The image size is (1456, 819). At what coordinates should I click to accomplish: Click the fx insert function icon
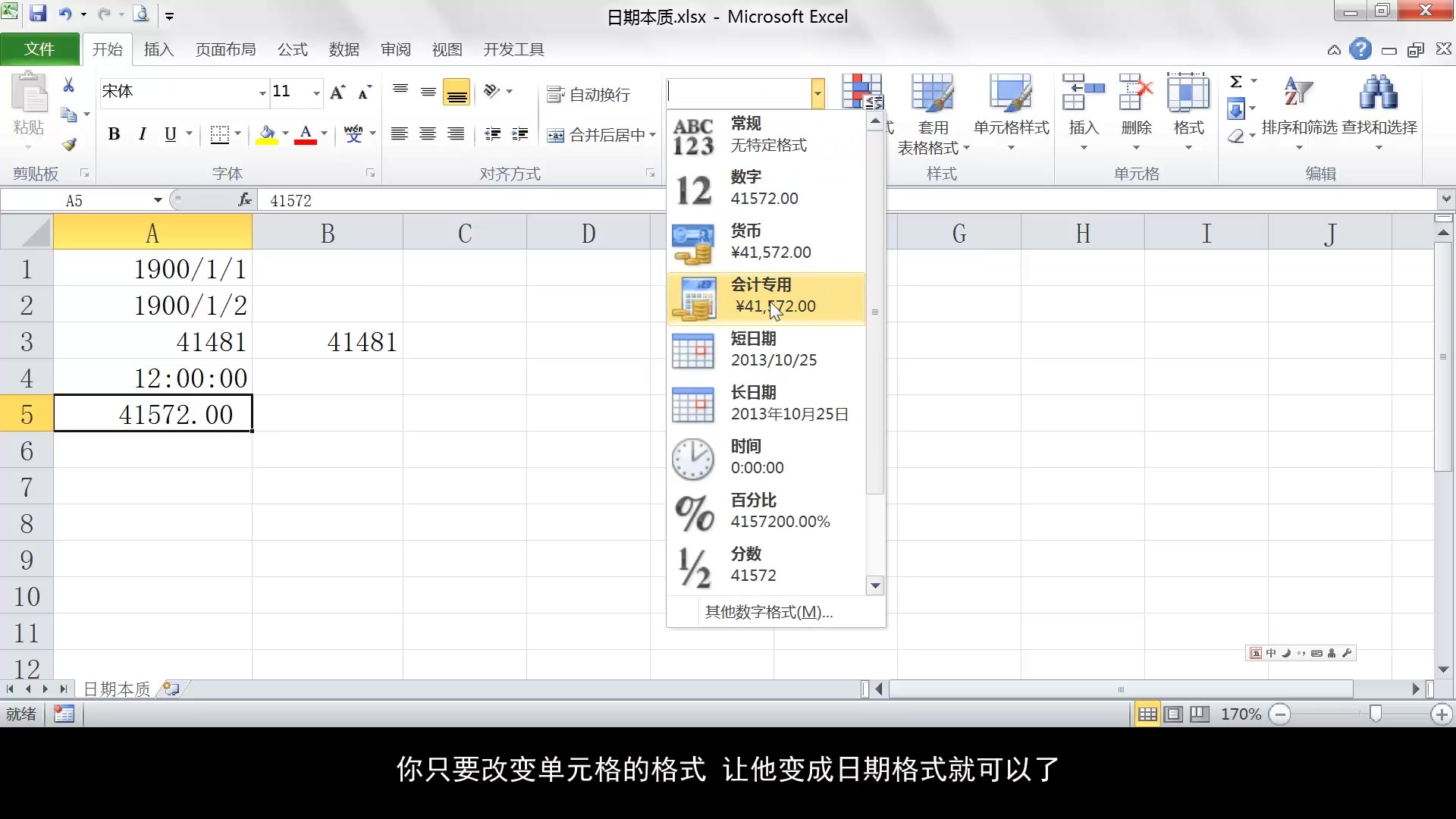pyautogui.click(x=244, y=200)
